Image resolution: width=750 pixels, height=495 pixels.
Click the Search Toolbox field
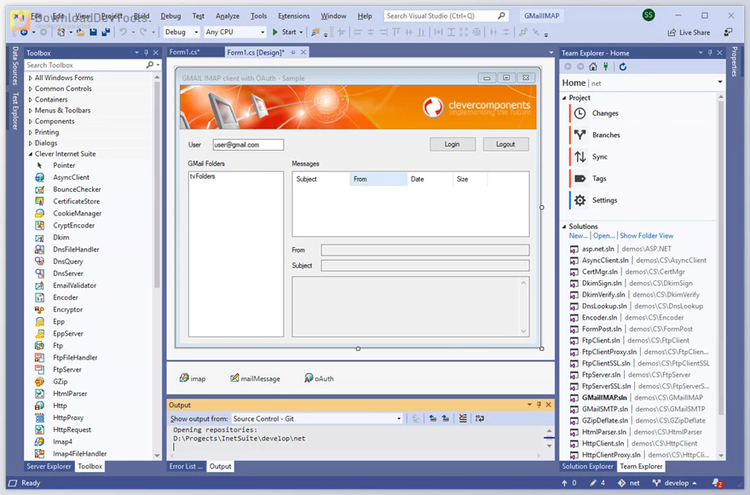coord(85,65)
